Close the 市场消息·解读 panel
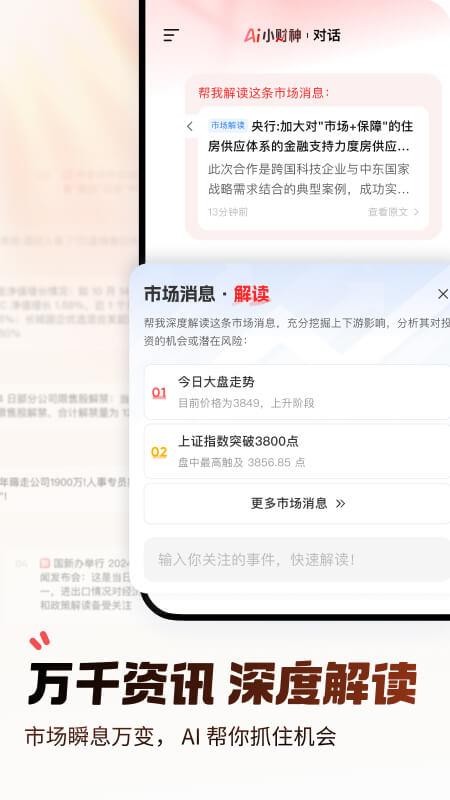Screen dimensions: 450x800 click(442, 294)
